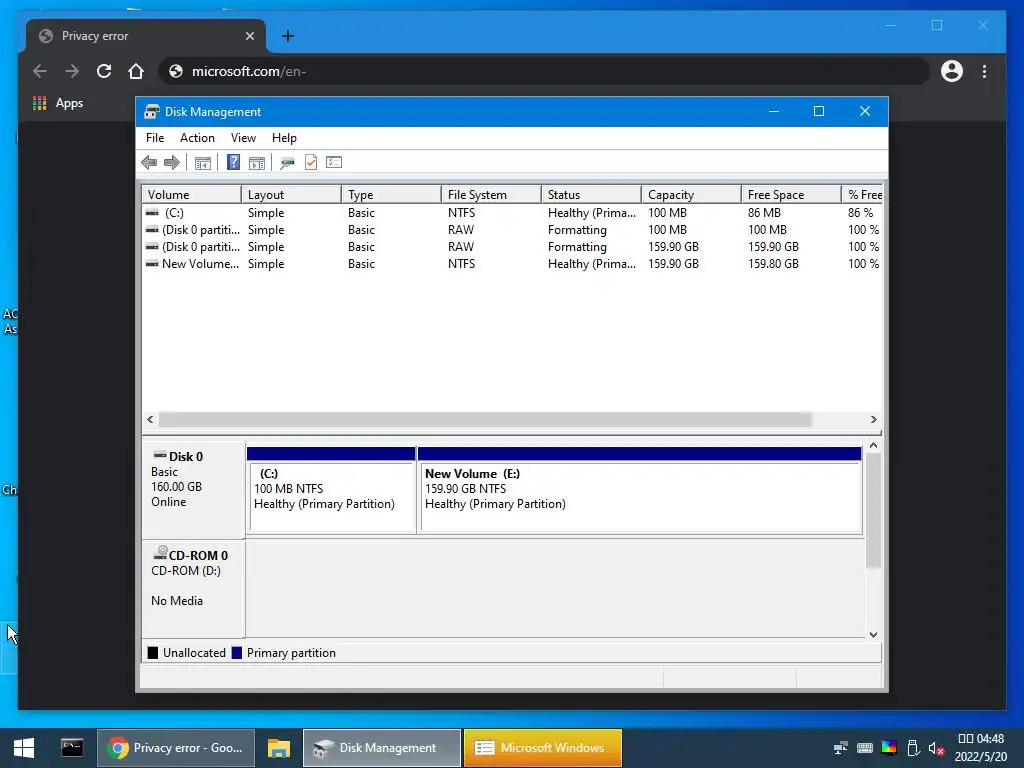Switch to Chrome Privacy error taskbar button
This screenshot has height=768, width=1024.
176,748
